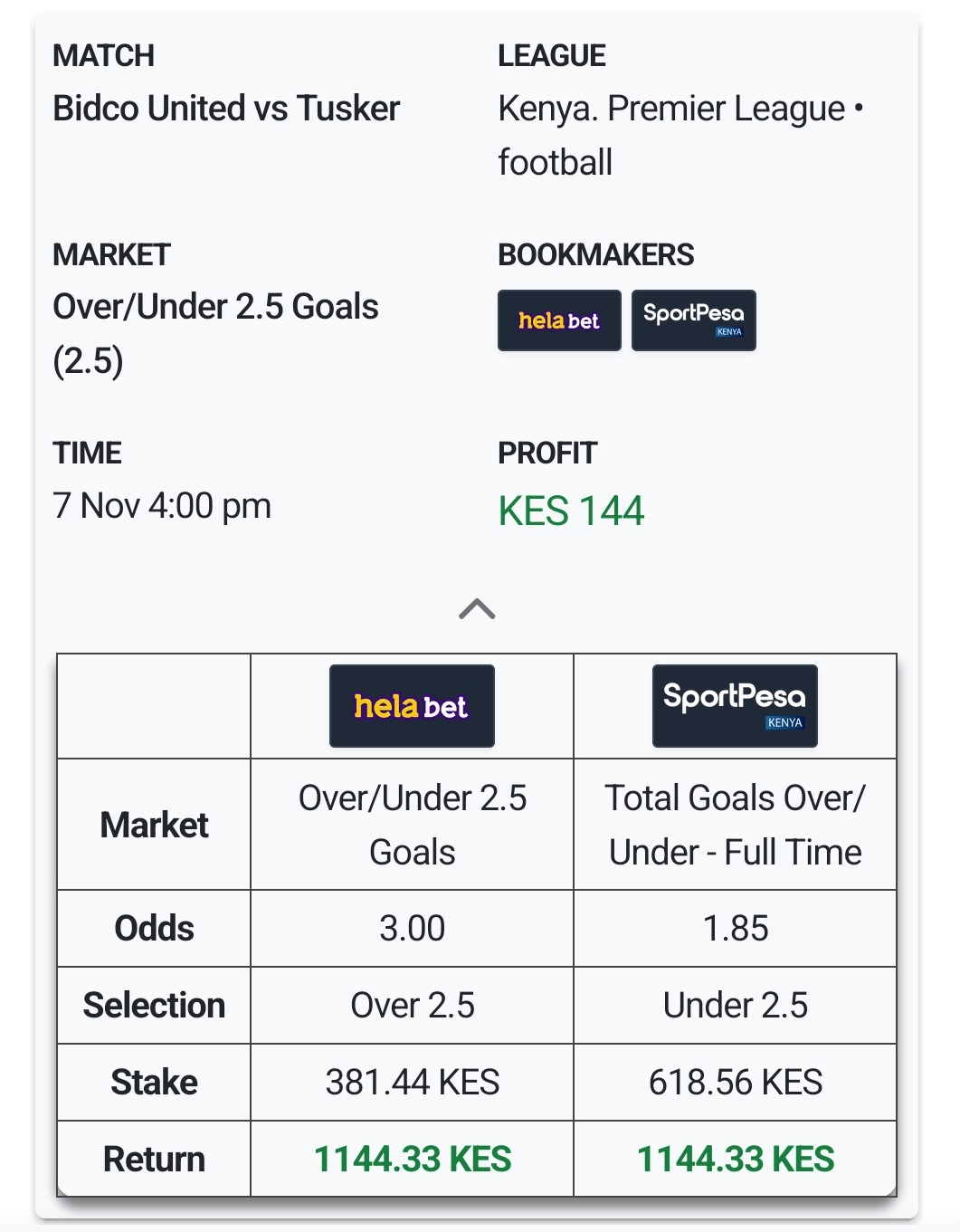
Task: Click the 1144.33 KES return for SportPesa
Action: pyautogui.click(x=735, y=1158)
